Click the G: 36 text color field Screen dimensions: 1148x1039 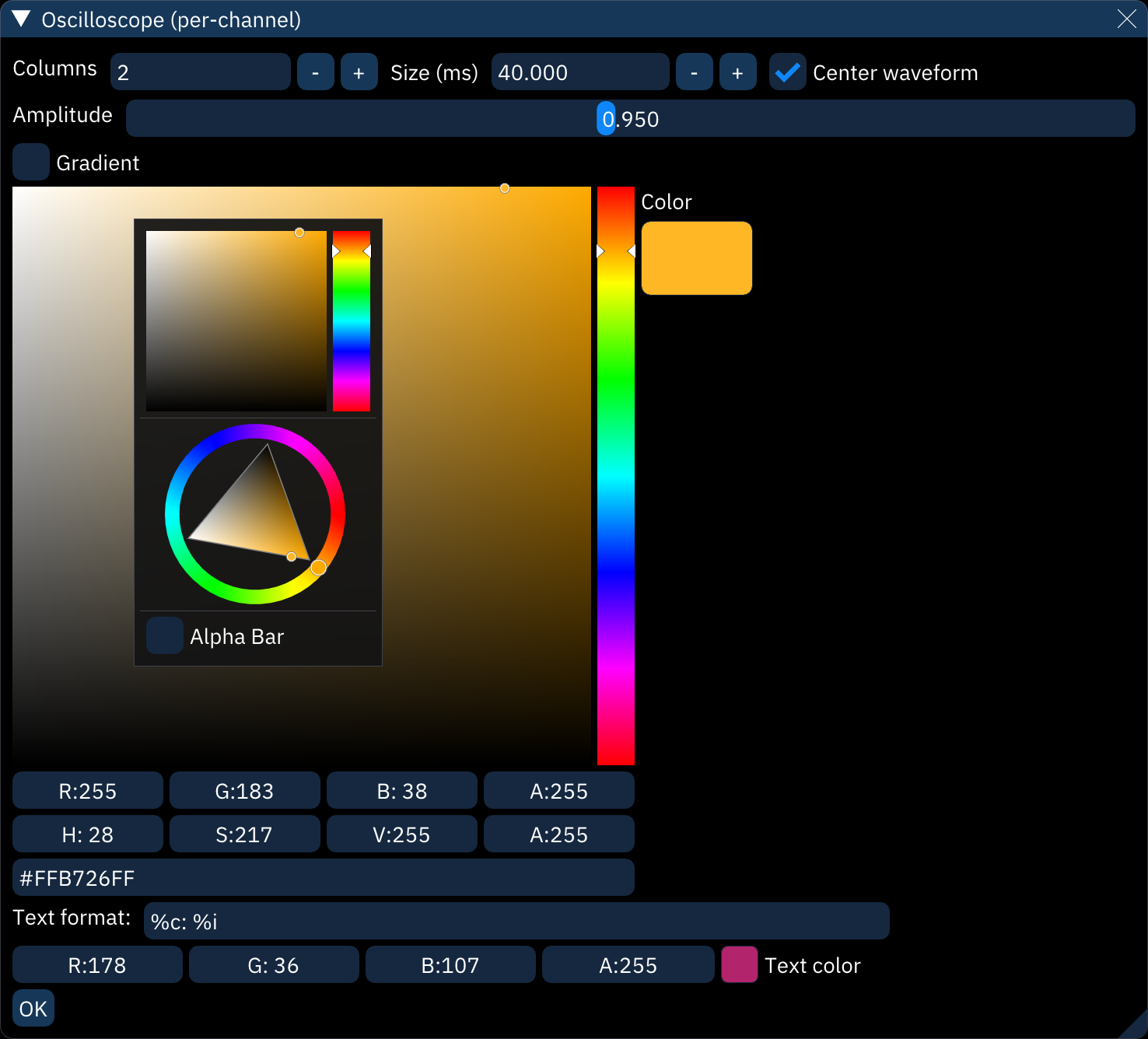point(274,965)
